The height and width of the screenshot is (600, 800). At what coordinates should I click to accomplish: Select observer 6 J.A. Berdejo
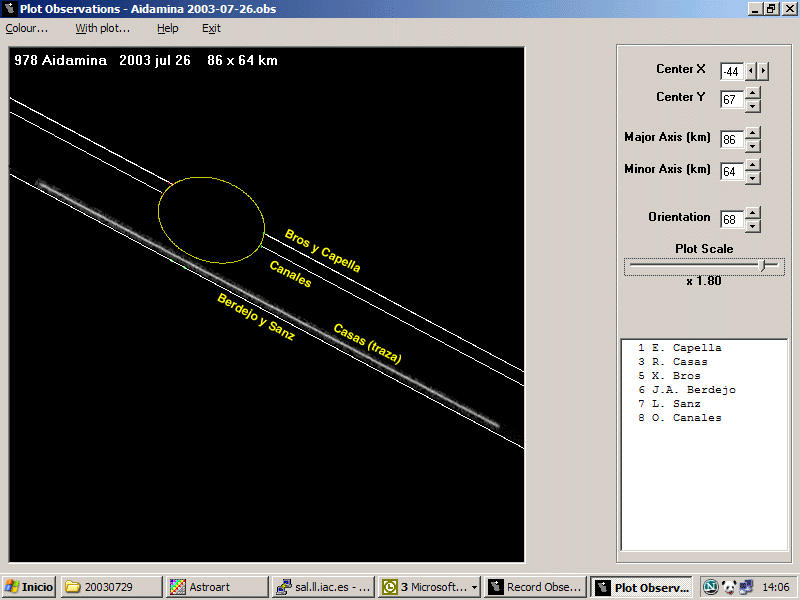(686, 390)
